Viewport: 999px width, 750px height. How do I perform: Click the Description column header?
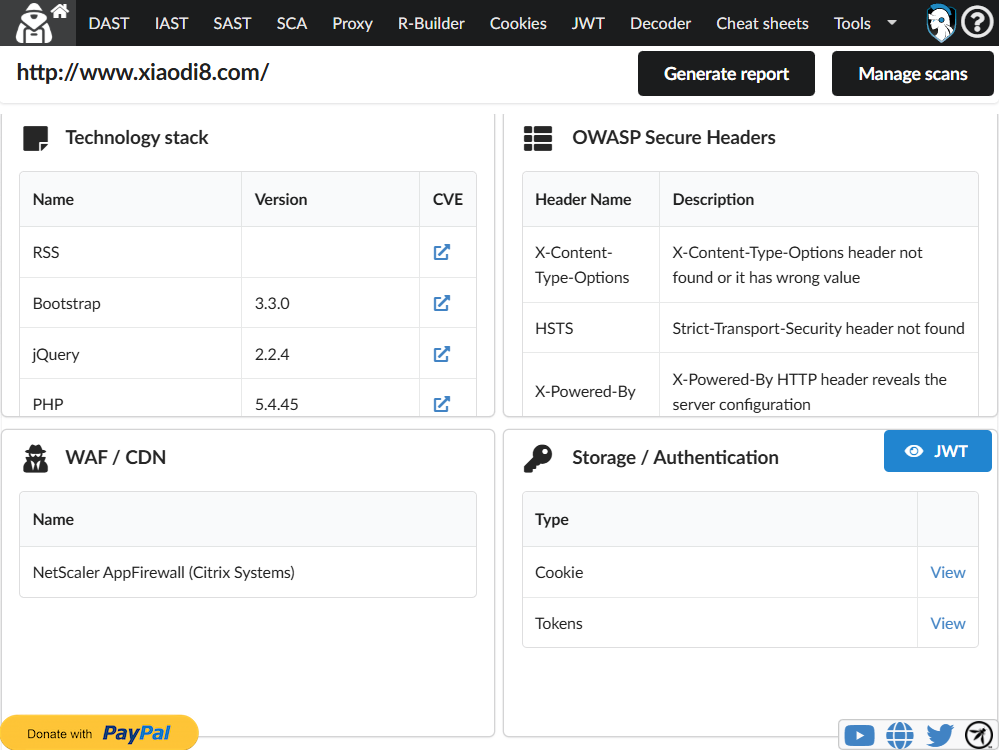coord(819,199)
